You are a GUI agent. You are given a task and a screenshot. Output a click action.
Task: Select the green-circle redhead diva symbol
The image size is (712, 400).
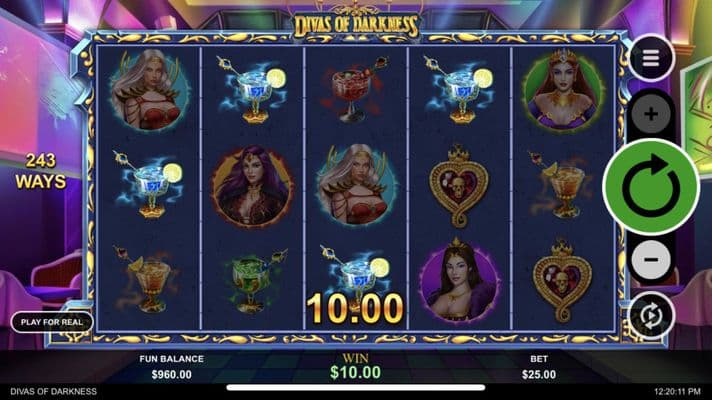pos(563,91)
